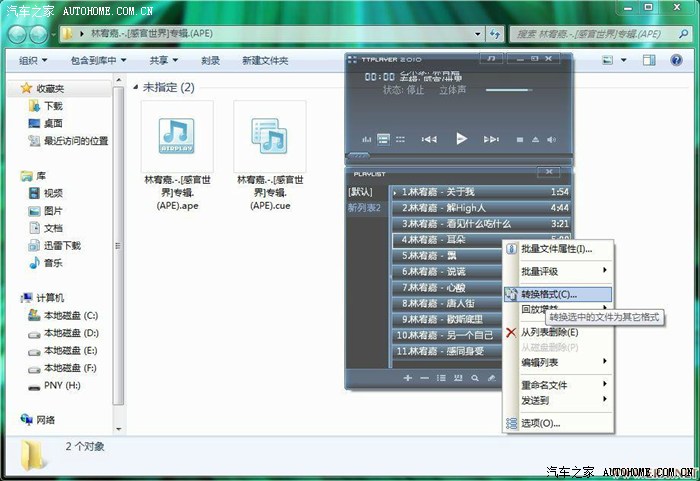Toggle the playlist panel icon

pos(381,139)
